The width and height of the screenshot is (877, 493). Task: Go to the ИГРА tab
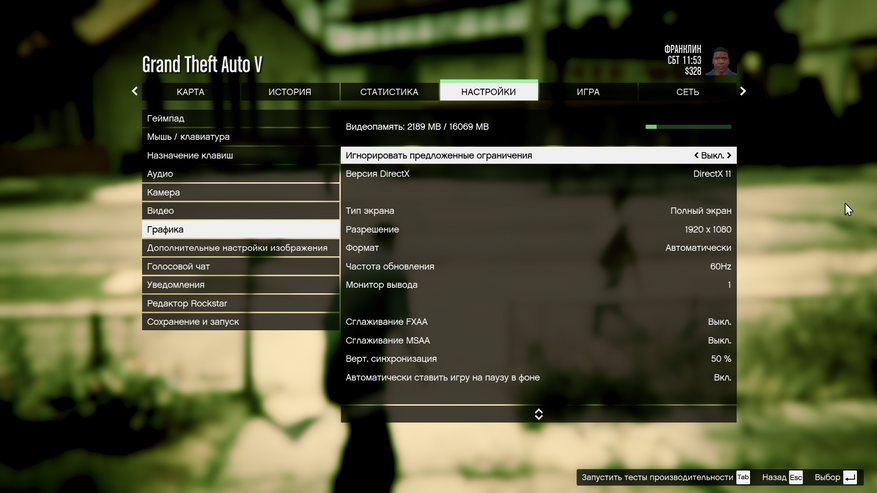tap(588, 92)
